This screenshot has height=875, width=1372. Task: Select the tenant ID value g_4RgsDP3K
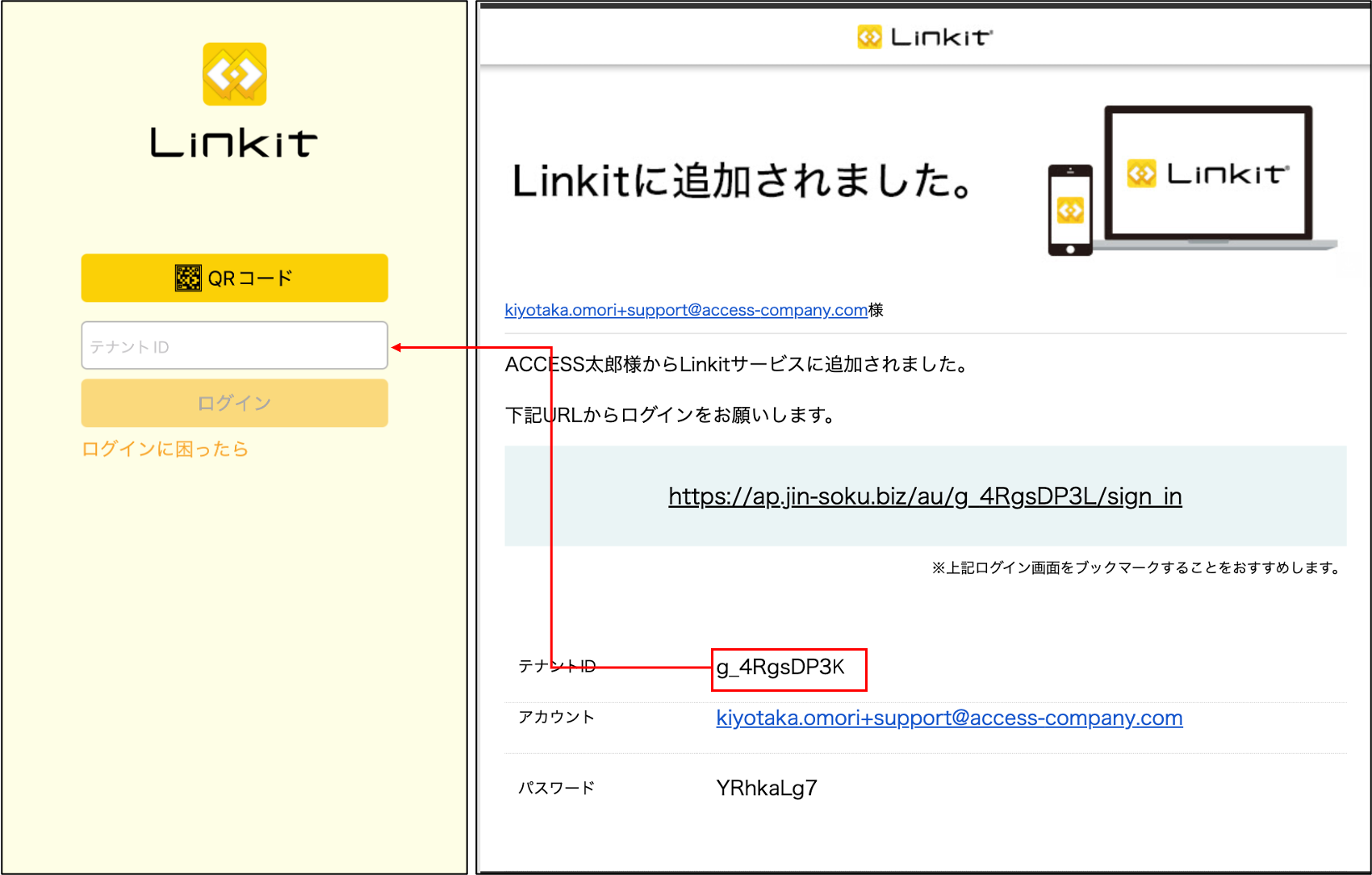coord(780,668)
